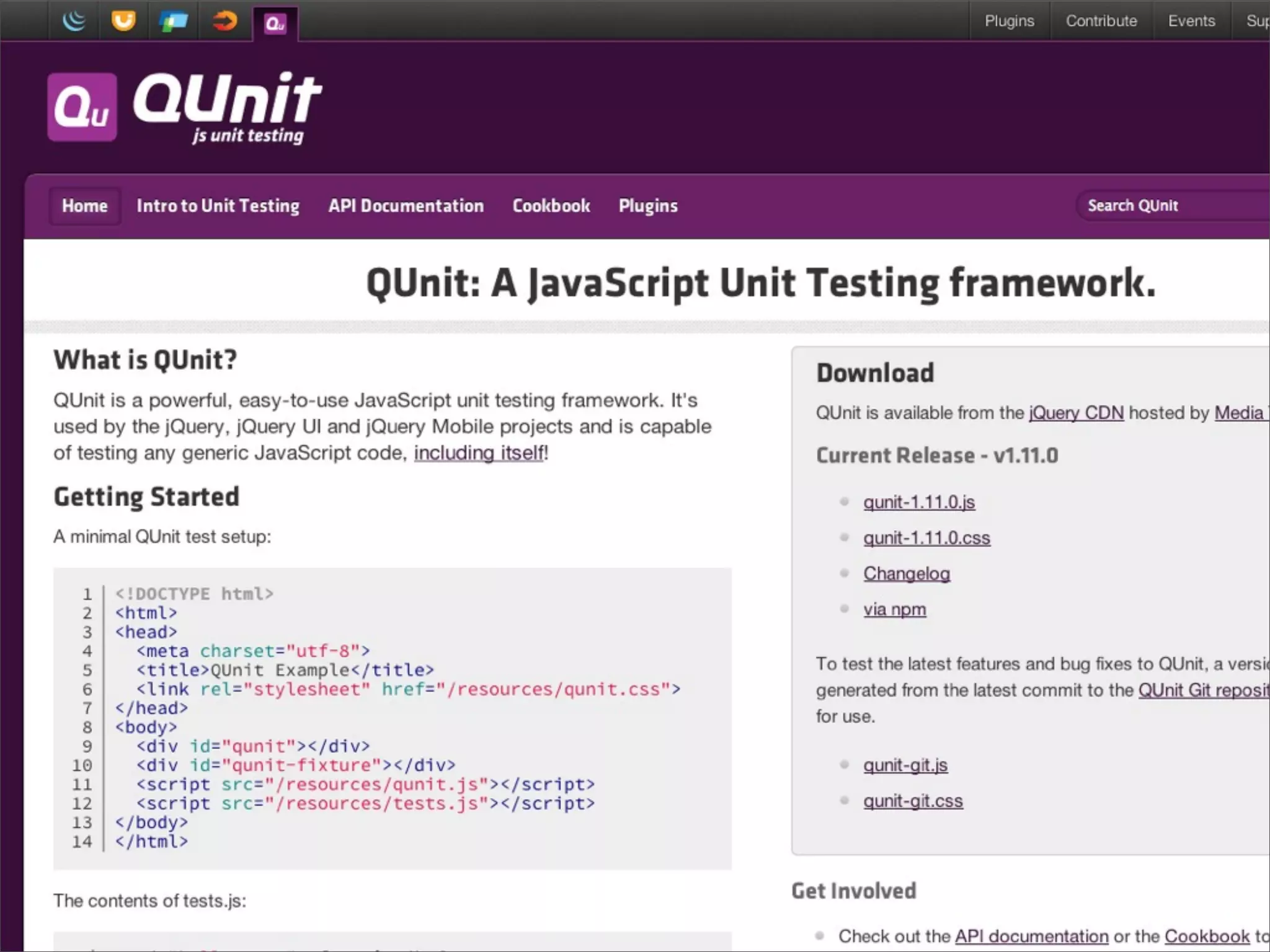Image resolution: width=1270 pixels, height=952 pixels.
Task: Open the qunit-git.js link
Action: pyautogui.click(x=905, y=765)
